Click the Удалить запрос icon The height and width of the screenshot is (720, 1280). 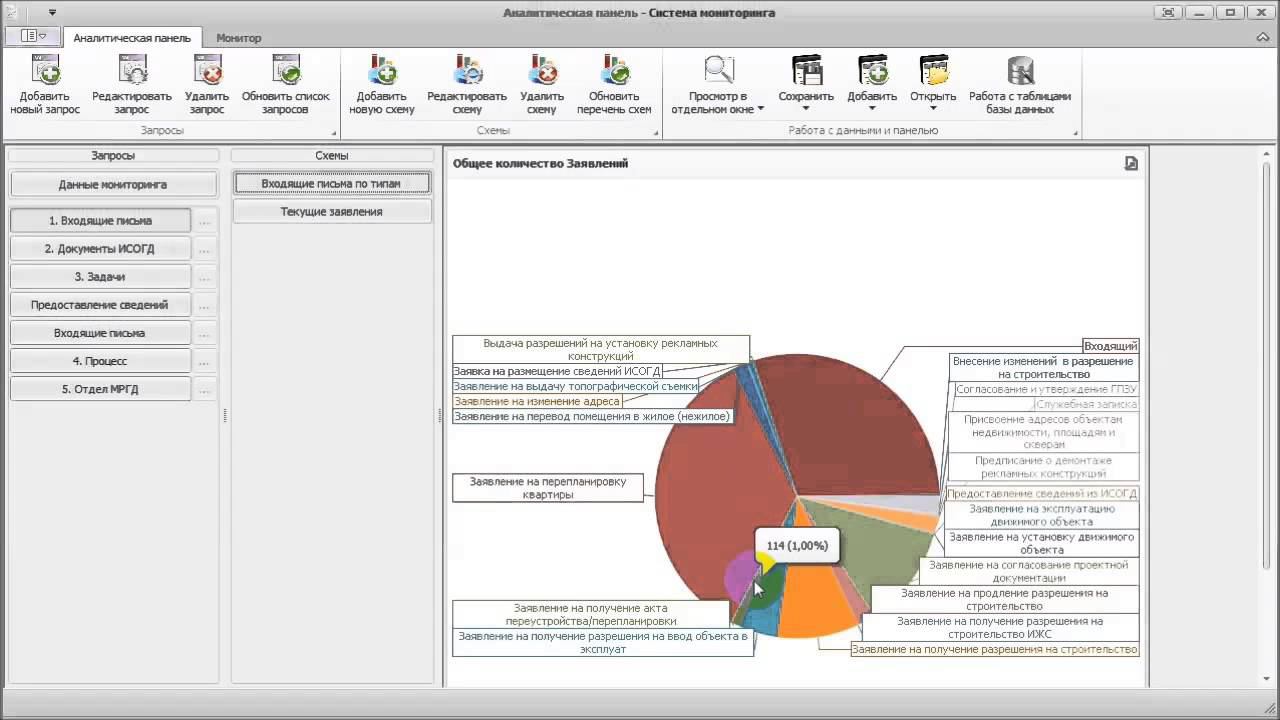pos(207,70)
